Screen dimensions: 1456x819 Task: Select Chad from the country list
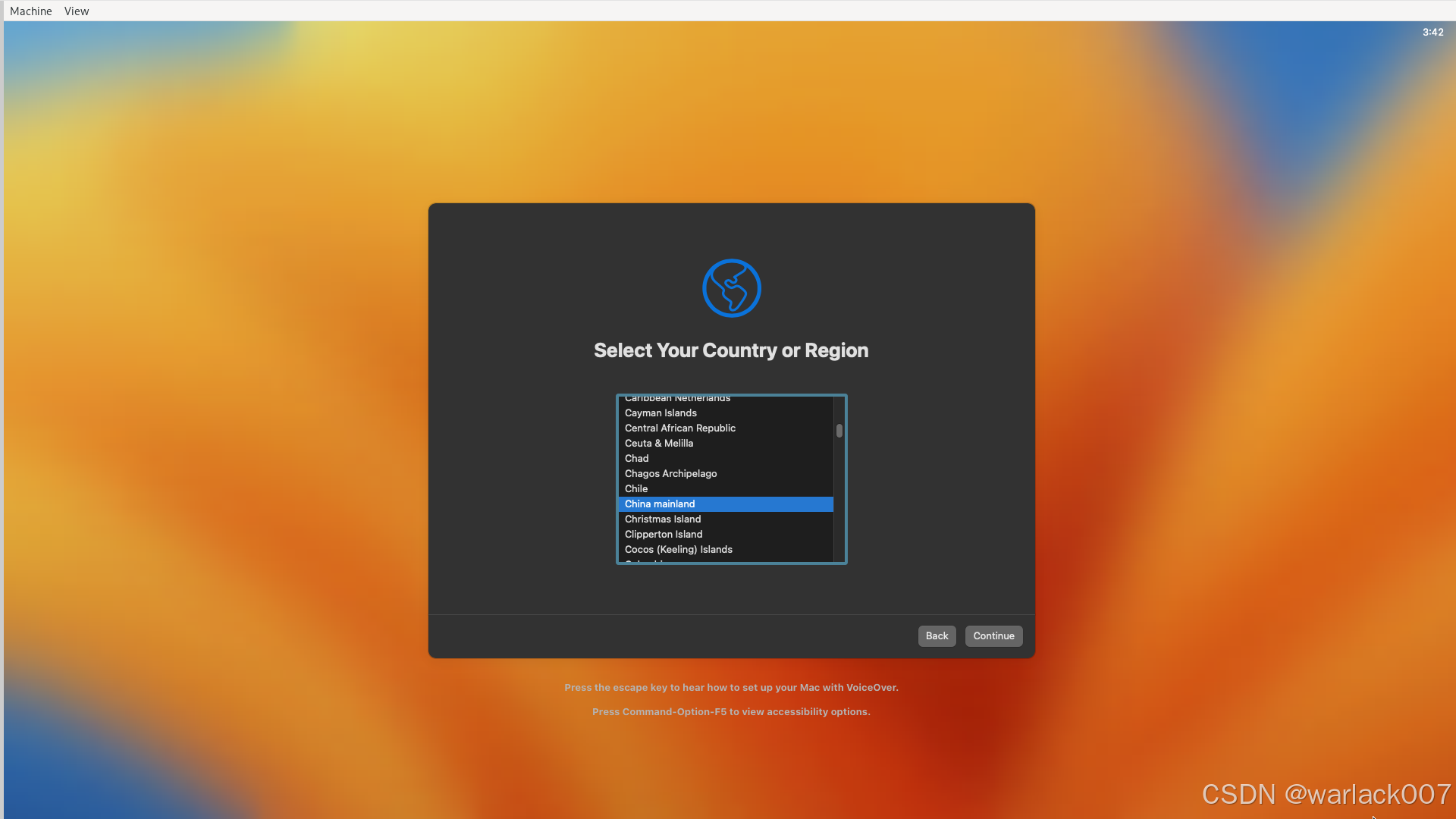[726, 459]
